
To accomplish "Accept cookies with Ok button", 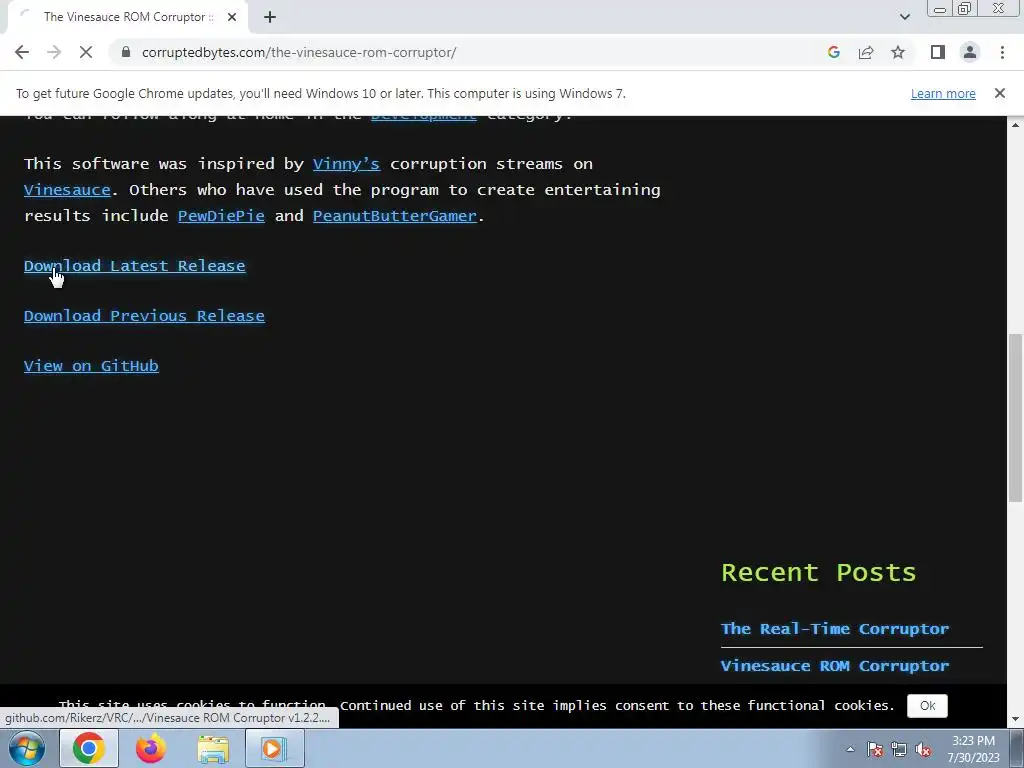I will pyautogui.click(x=927, y=706).
